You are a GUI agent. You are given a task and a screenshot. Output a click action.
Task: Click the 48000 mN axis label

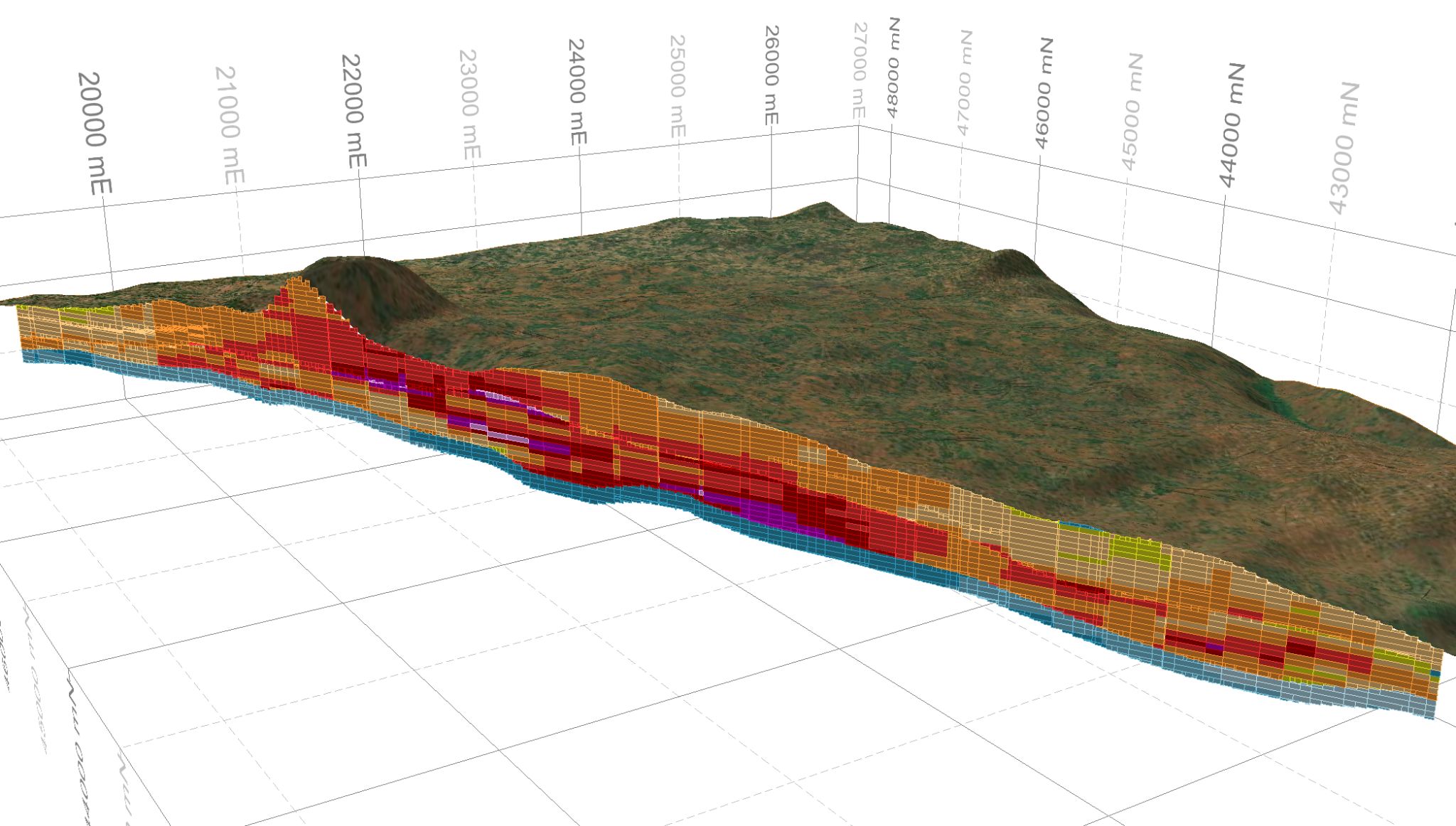893,68
